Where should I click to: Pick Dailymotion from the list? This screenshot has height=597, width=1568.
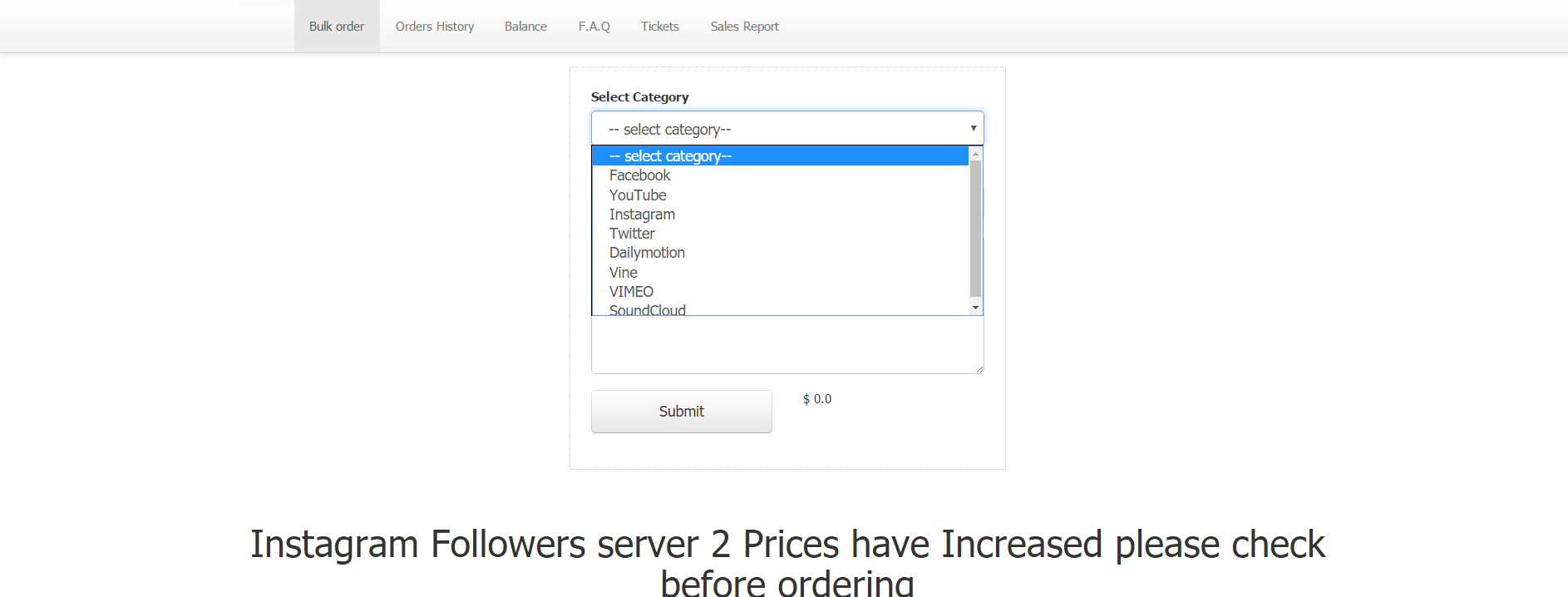click(647, 253)
